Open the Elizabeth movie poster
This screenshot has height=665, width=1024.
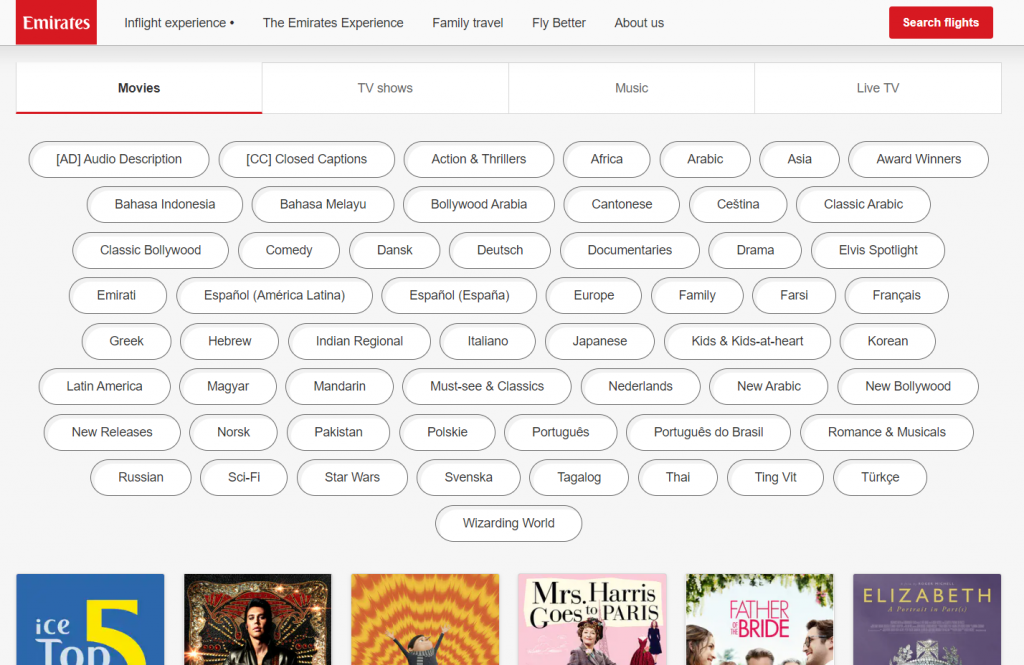coord(927,619)
